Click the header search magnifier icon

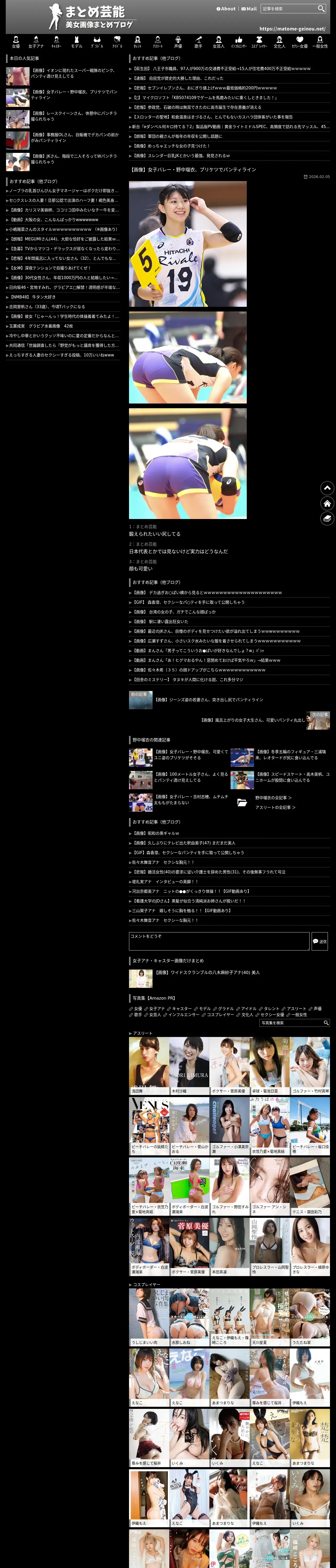[x=321, y=9]
